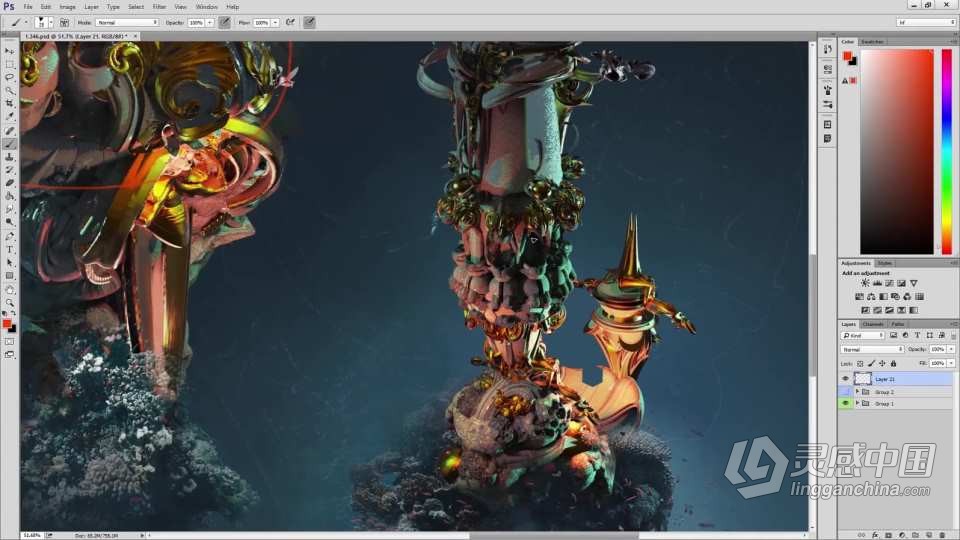The image size is (960, 540).
Task: Open the Brush Preset picker arrow
Action: point(50,22)
